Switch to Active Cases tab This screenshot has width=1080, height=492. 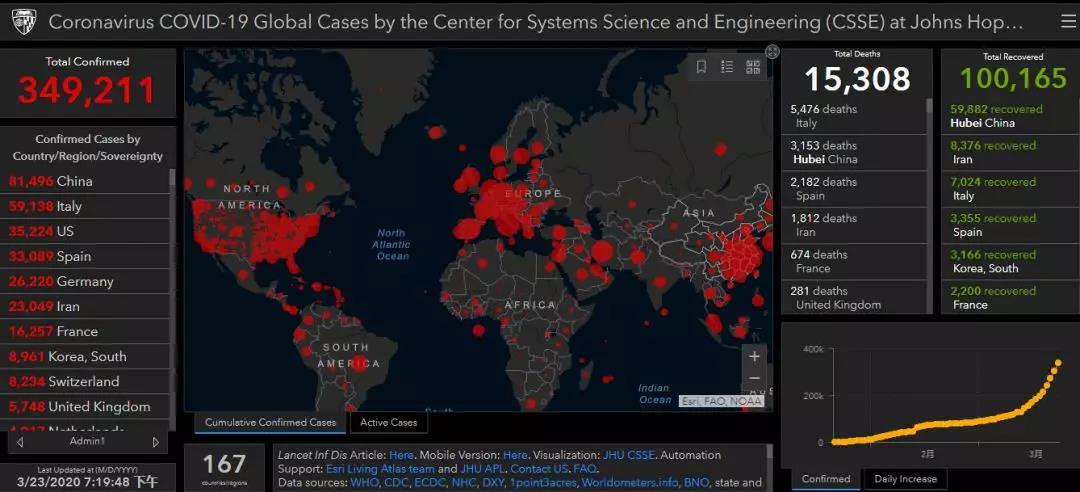tap(388, 423)
